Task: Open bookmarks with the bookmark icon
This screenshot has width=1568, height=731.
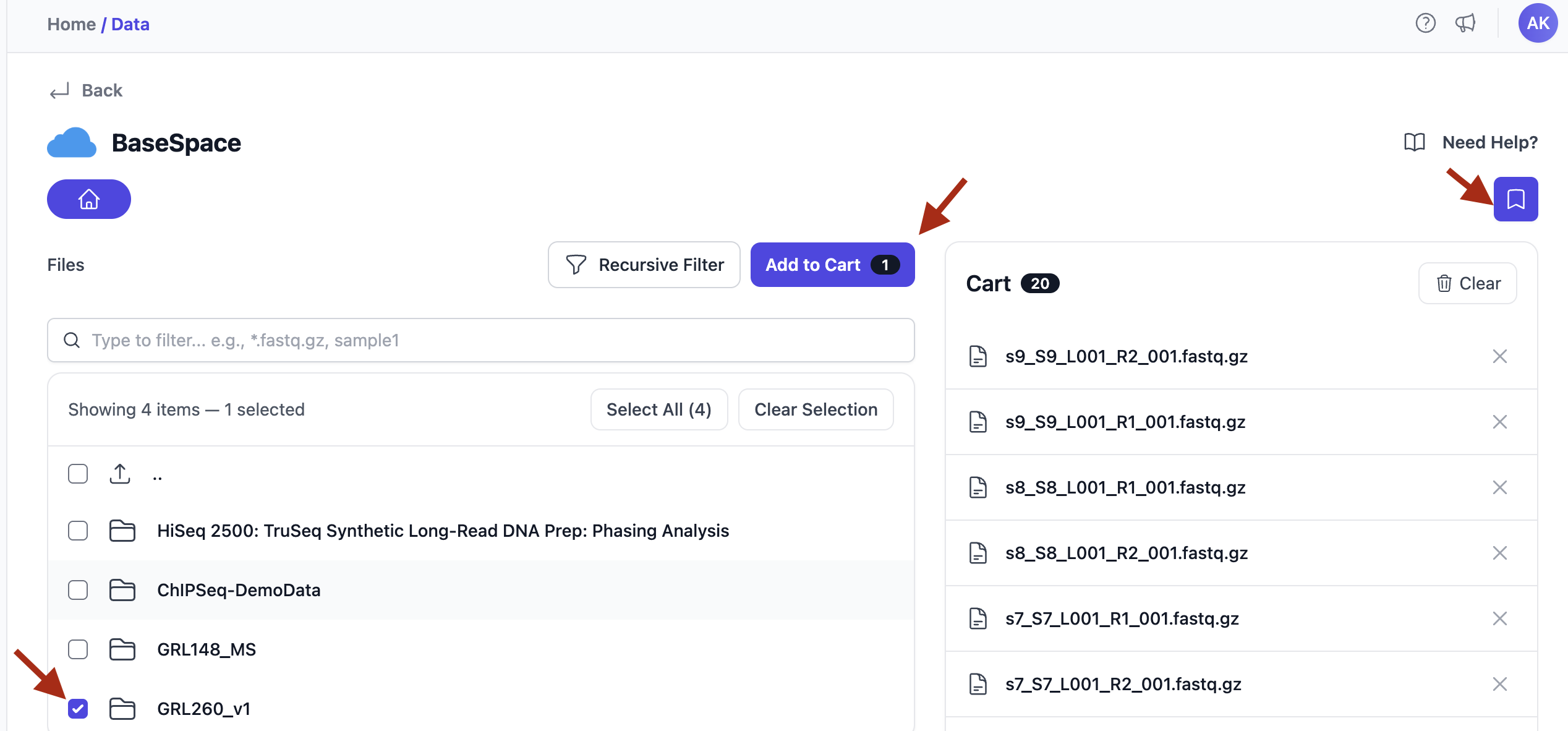Action: point(1515,199)
